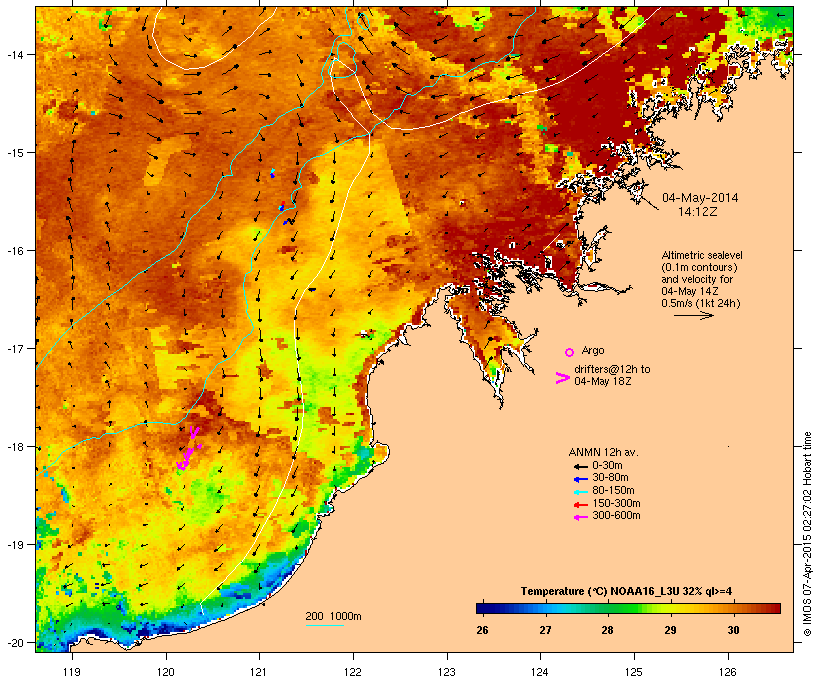Click the 'Altimetric sealevel' legend text
The image size is (820, 680).
click(702, 255)
